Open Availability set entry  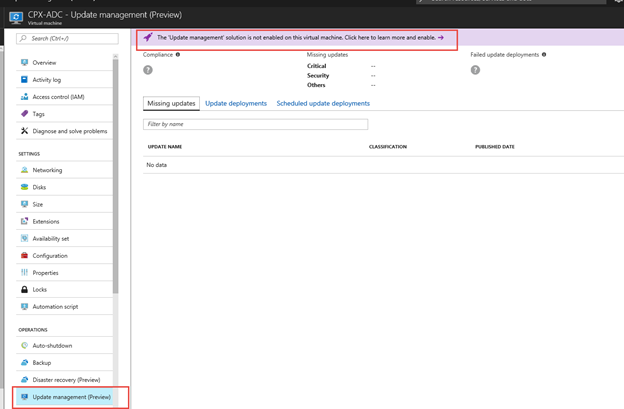pyautogui.click(x=66, y=238)
